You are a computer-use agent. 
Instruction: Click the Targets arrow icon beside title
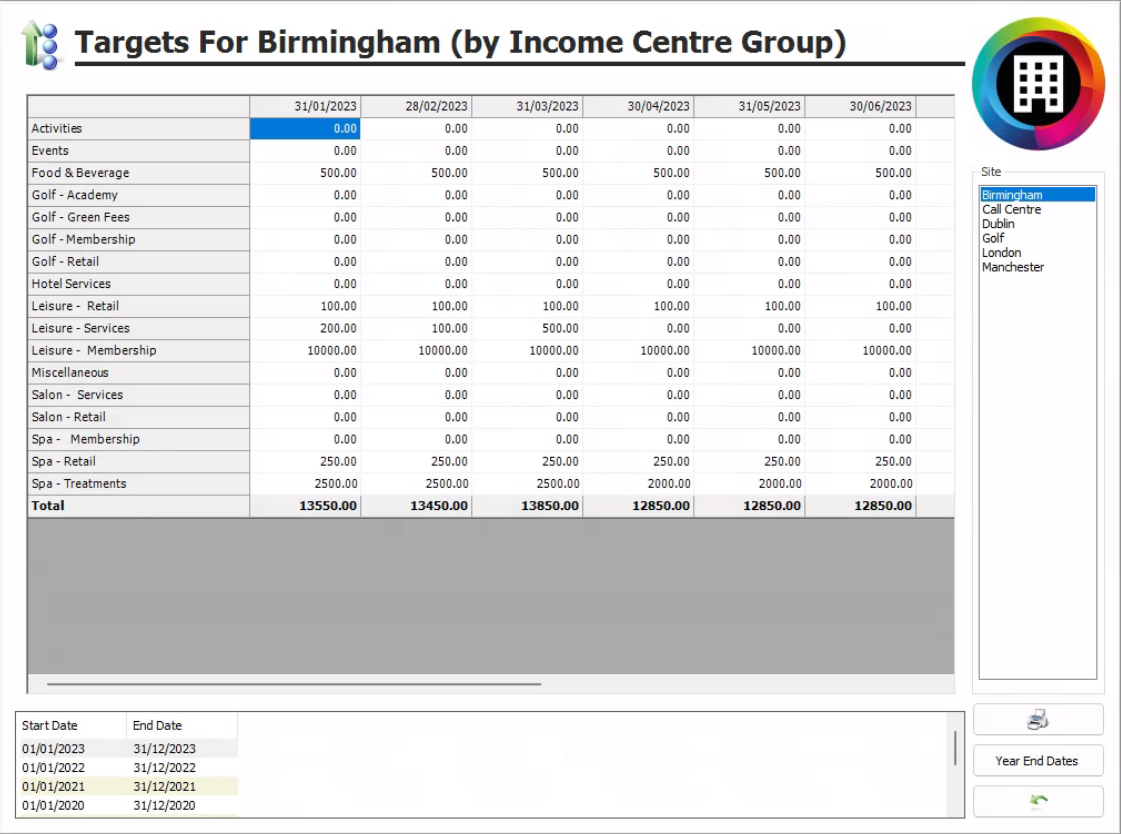point(39,44)
